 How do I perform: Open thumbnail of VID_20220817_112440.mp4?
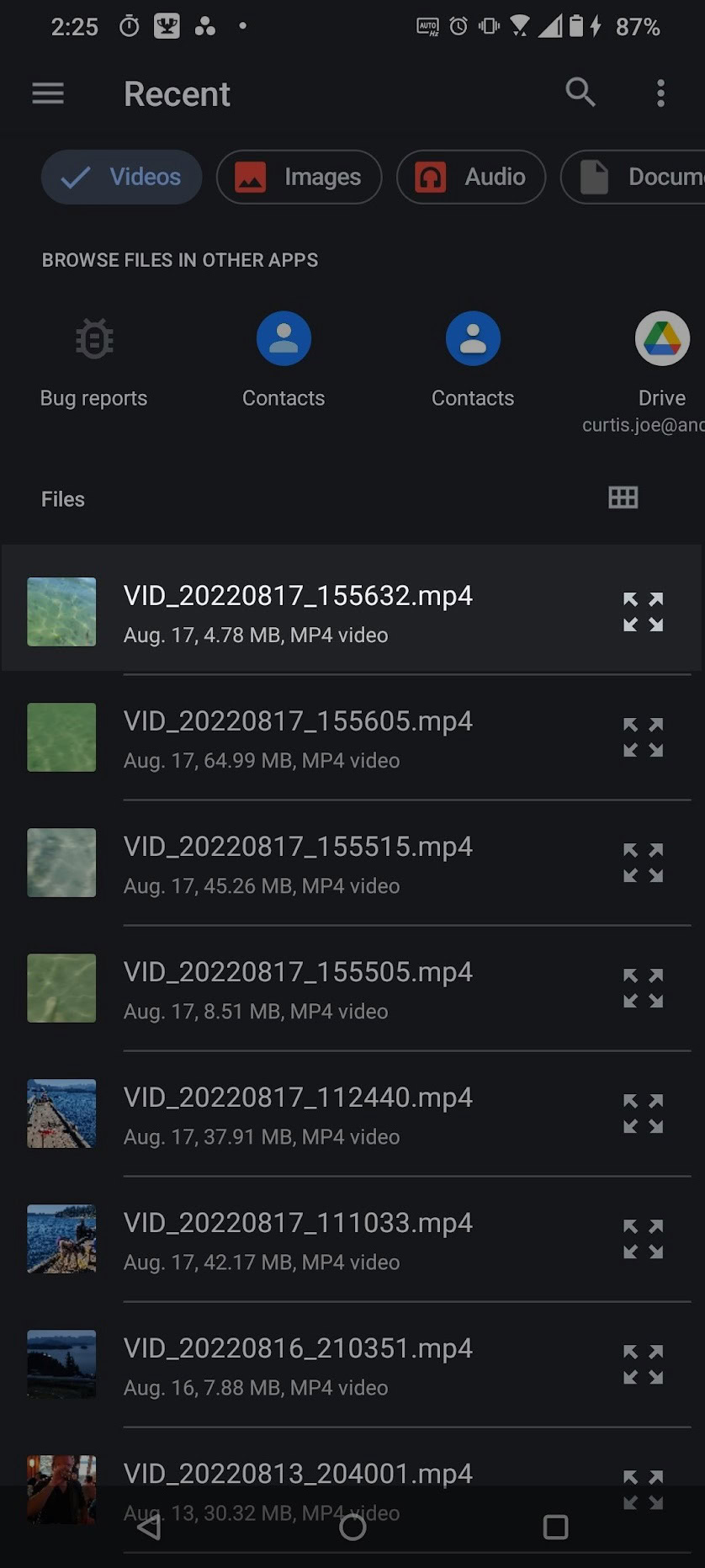61,1114
